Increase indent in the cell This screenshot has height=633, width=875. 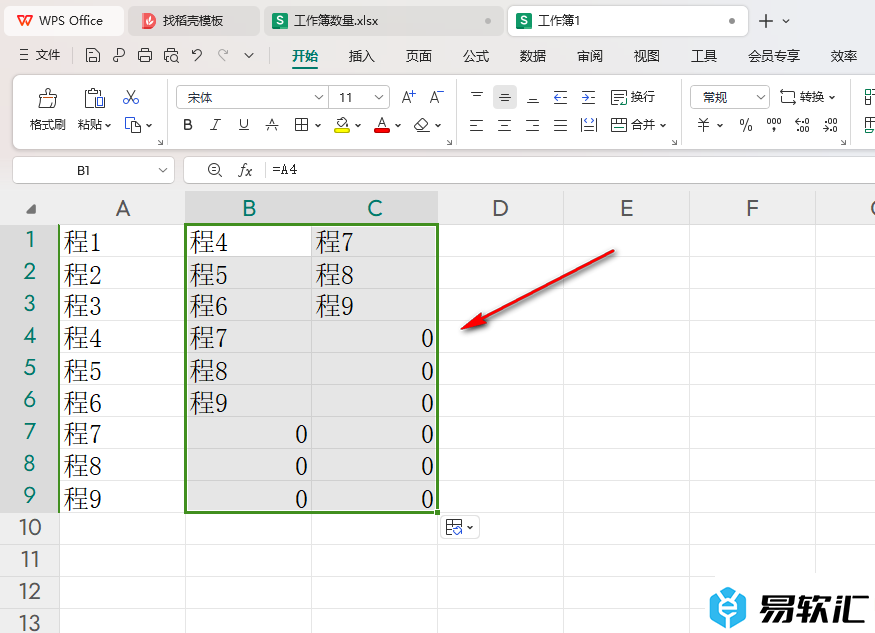click(588, 98)
